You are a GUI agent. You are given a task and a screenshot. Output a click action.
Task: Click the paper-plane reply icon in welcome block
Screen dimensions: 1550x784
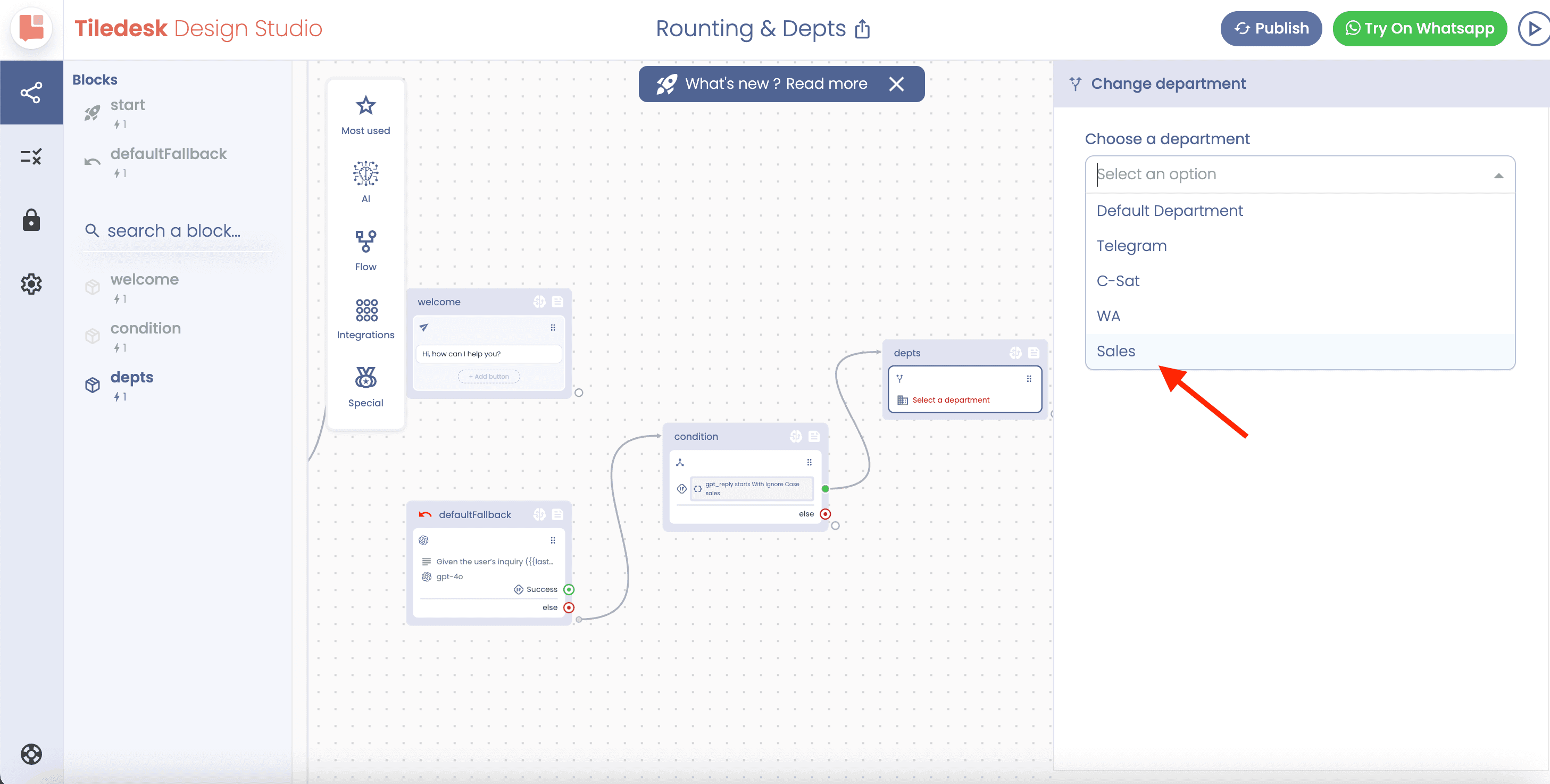tap(423, 327)
